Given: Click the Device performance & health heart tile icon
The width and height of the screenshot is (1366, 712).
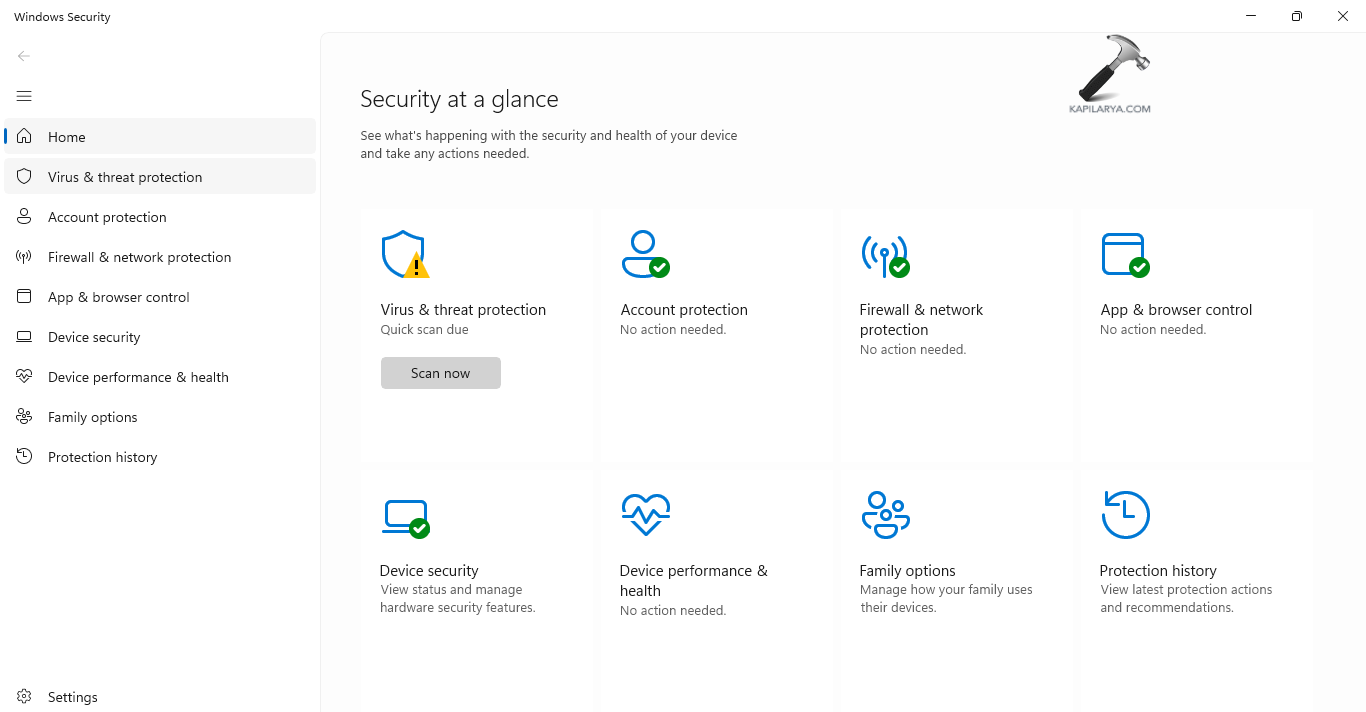Looking at the screenshot, I should coord(645,515).
